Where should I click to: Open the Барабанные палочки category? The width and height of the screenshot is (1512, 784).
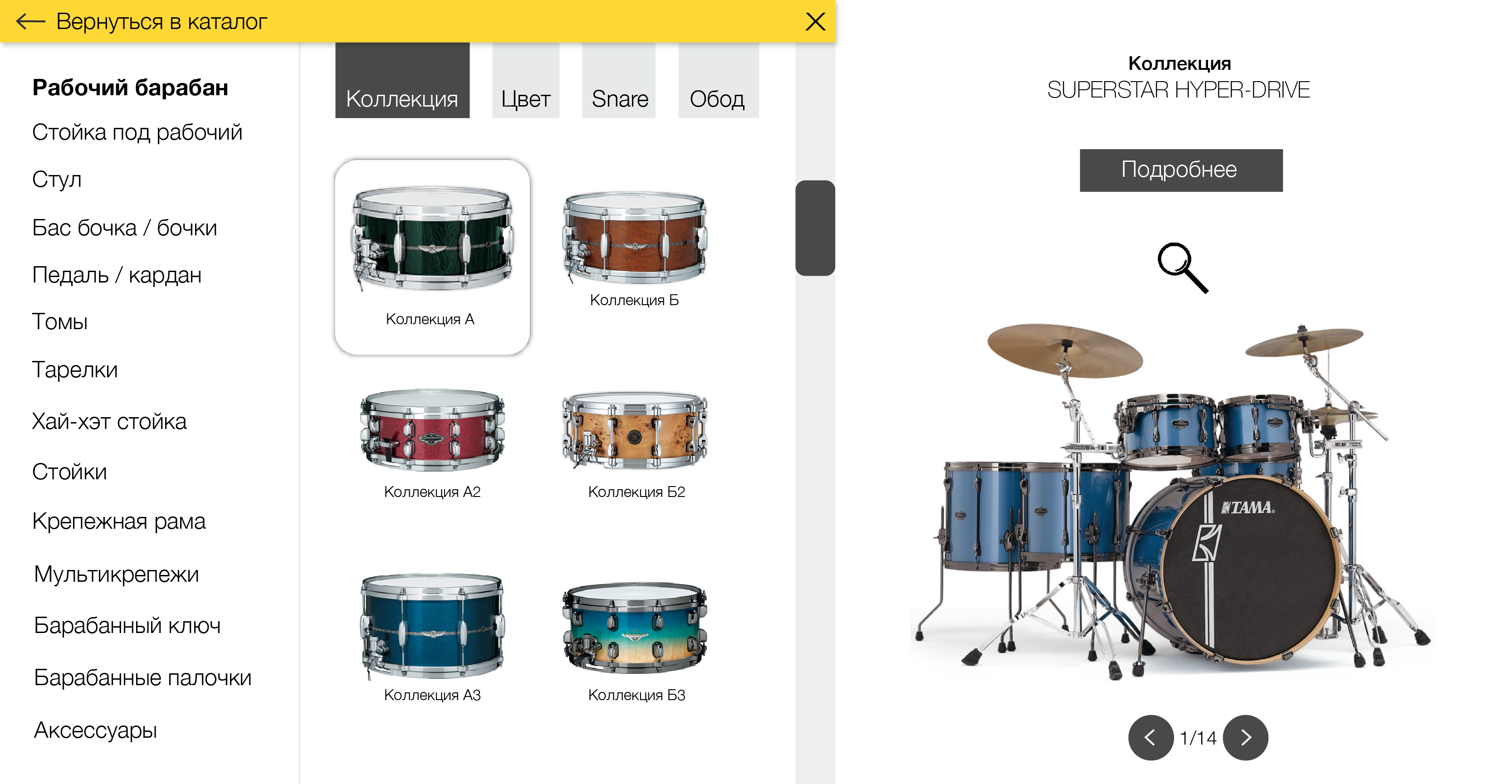[x=142, y=678]
